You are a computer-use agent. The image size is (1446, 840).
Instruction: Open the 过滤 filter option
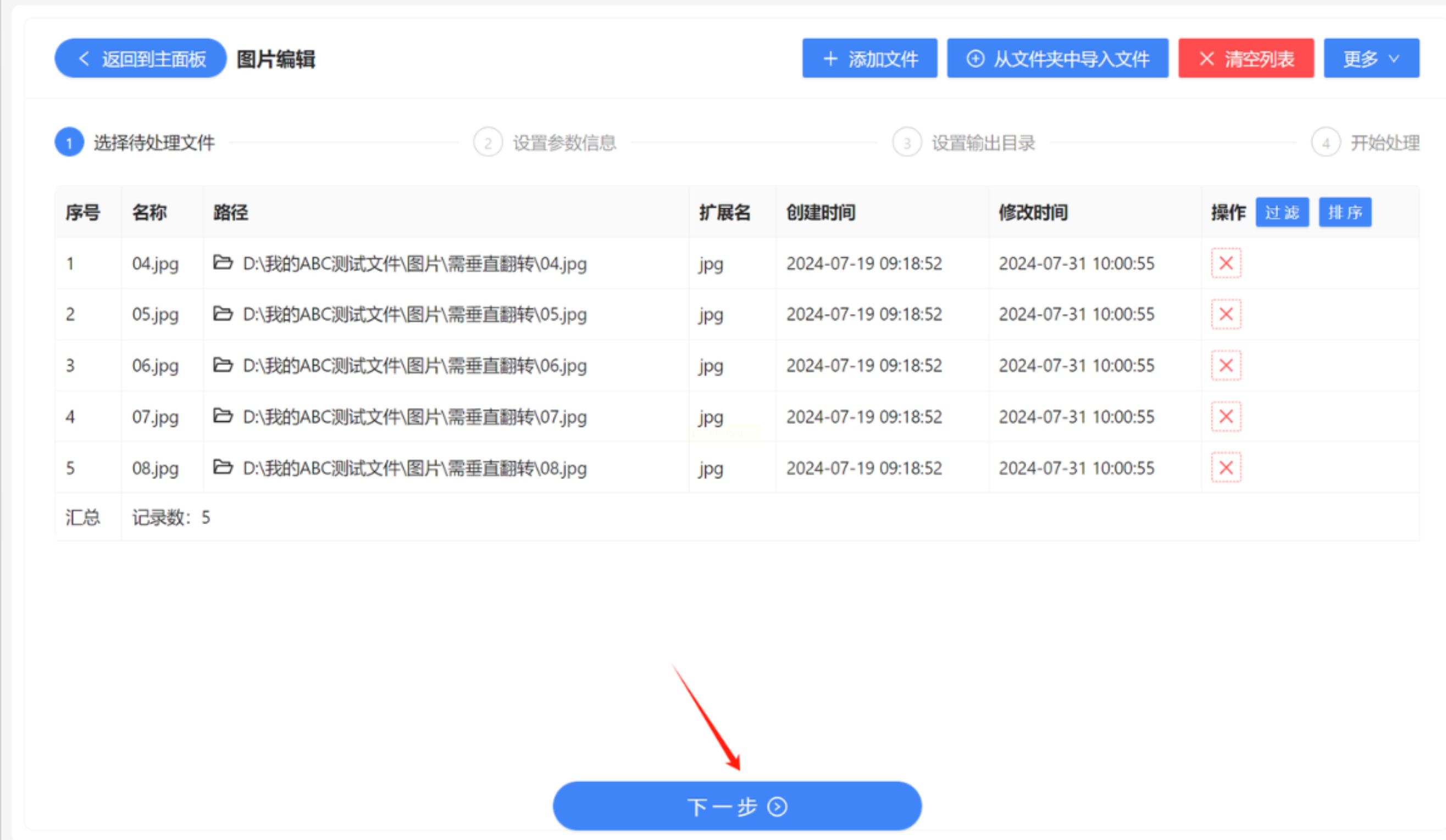pyautogui.click(x=1282, y=212)
